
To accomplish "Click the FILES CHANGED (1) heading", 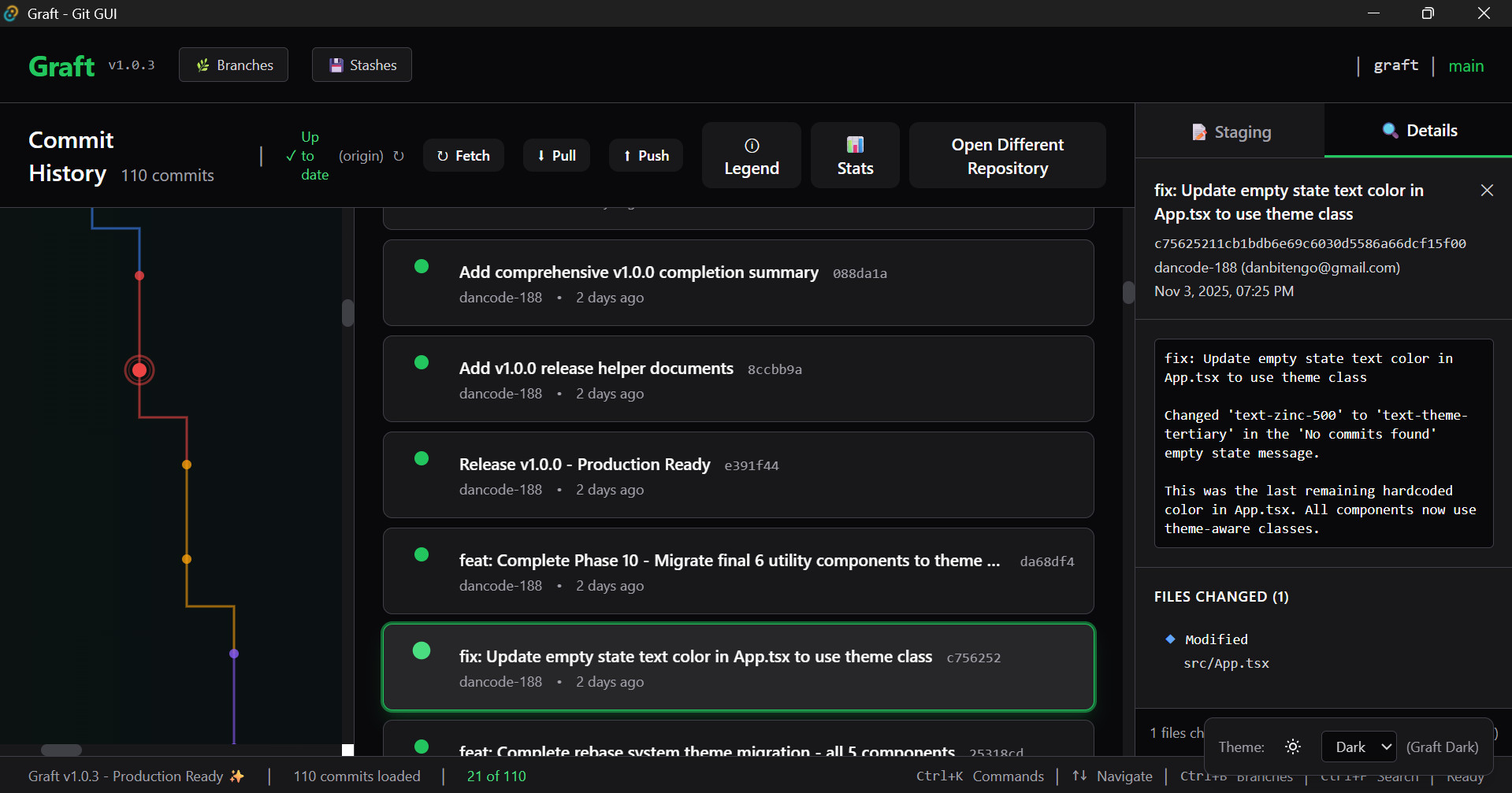I will coord(1221,597).
